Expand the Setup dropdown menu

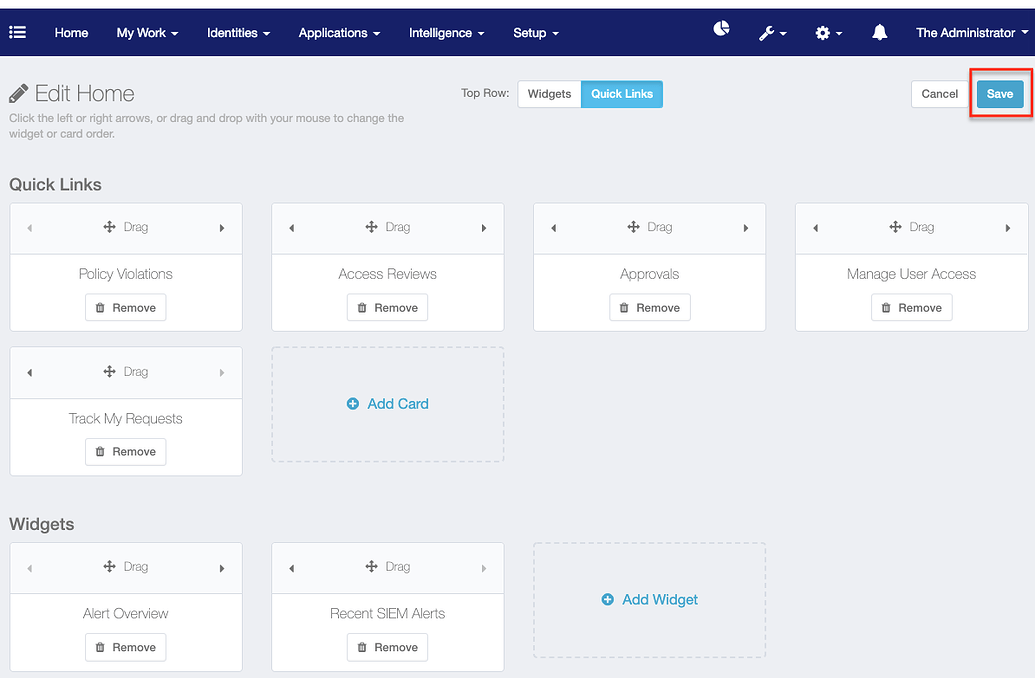[535, 33]
